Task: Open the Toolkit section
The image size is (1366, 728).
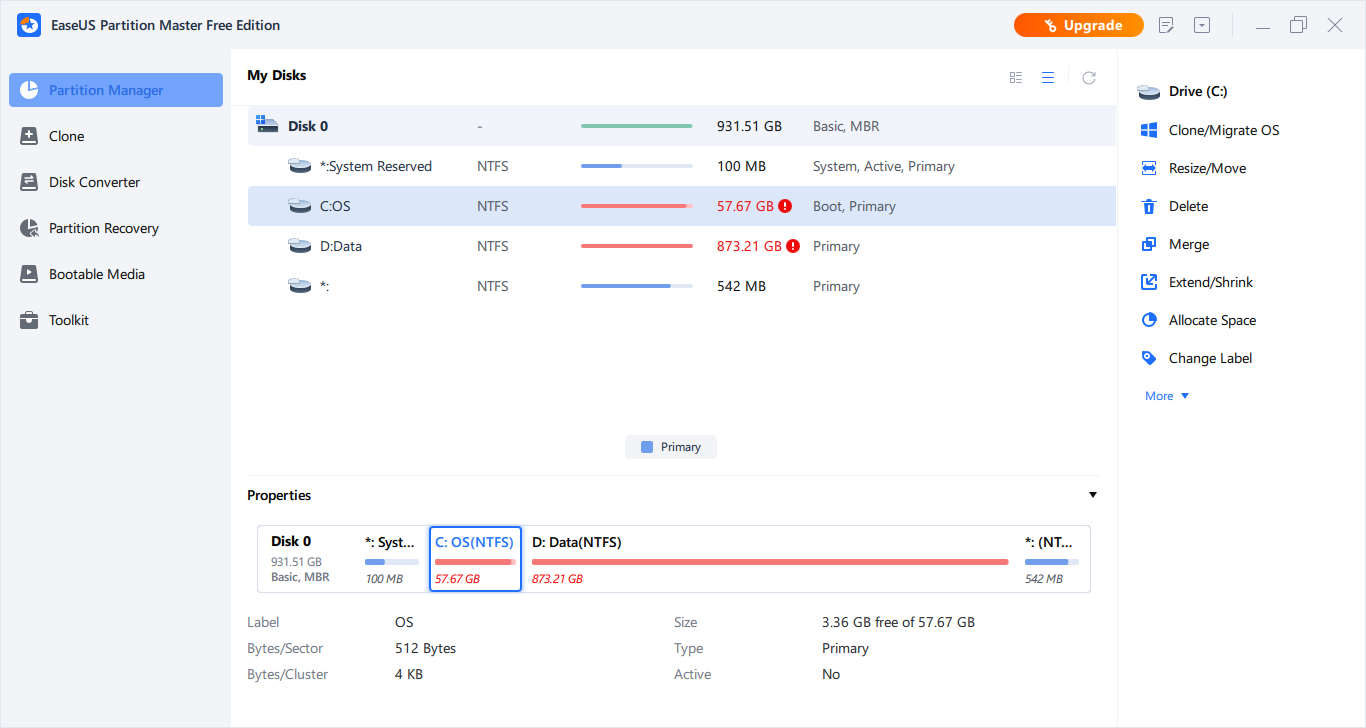Action: coord(116,320)
